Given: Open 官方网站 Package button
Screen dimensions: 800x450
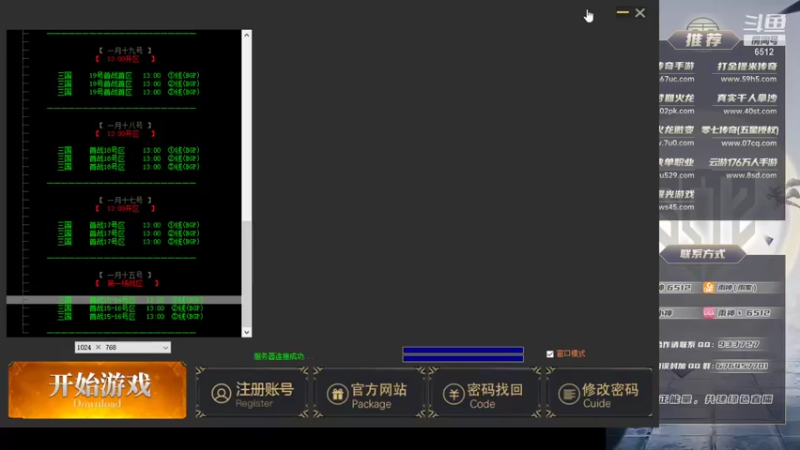Looking at the screenshot, I should click(368, 392).
